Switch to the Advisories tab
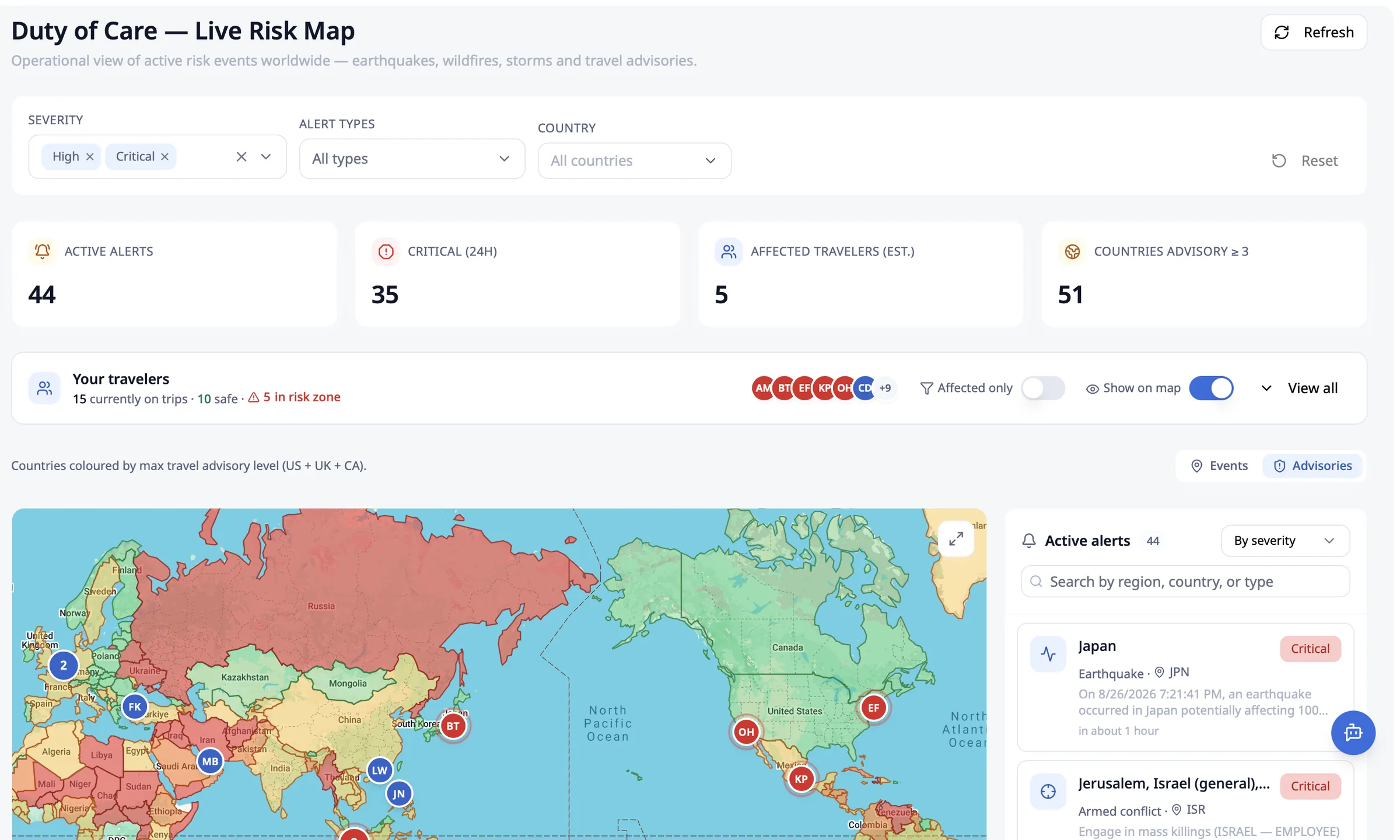 point(1312,466)
